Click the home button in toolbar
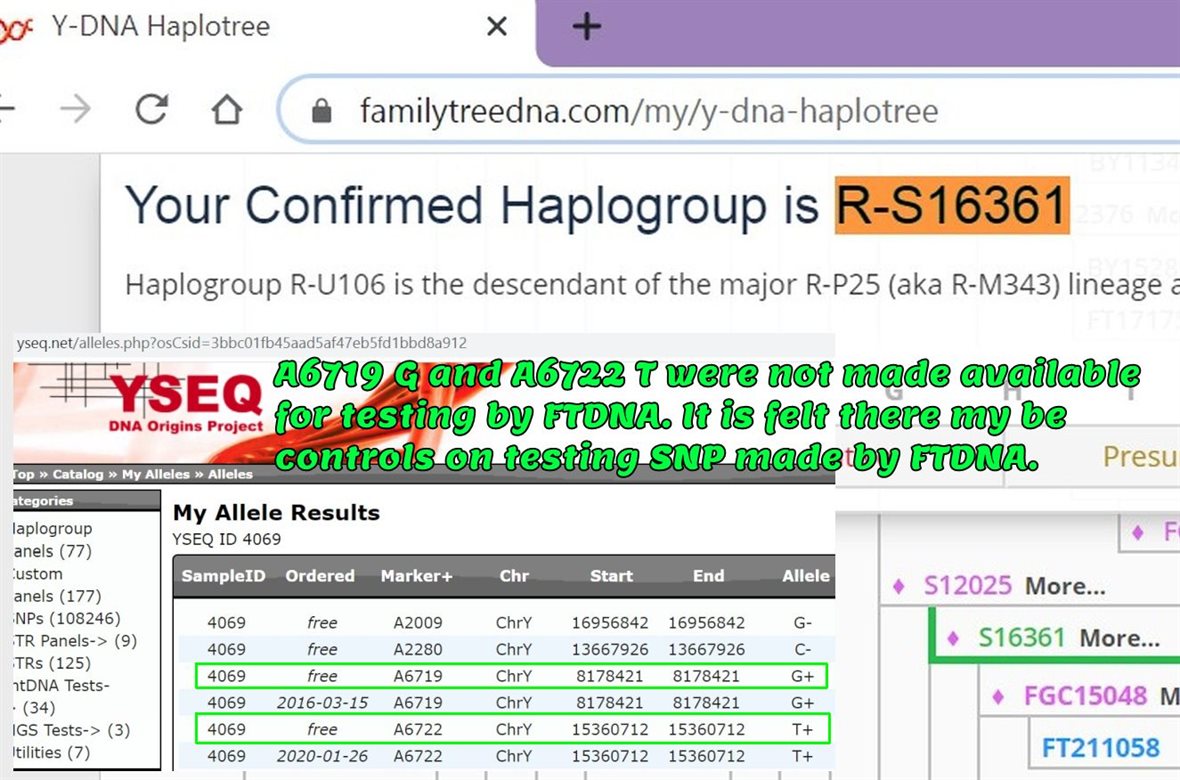The height and width of the screenshot is (780, 1180). tap(227, 109)
